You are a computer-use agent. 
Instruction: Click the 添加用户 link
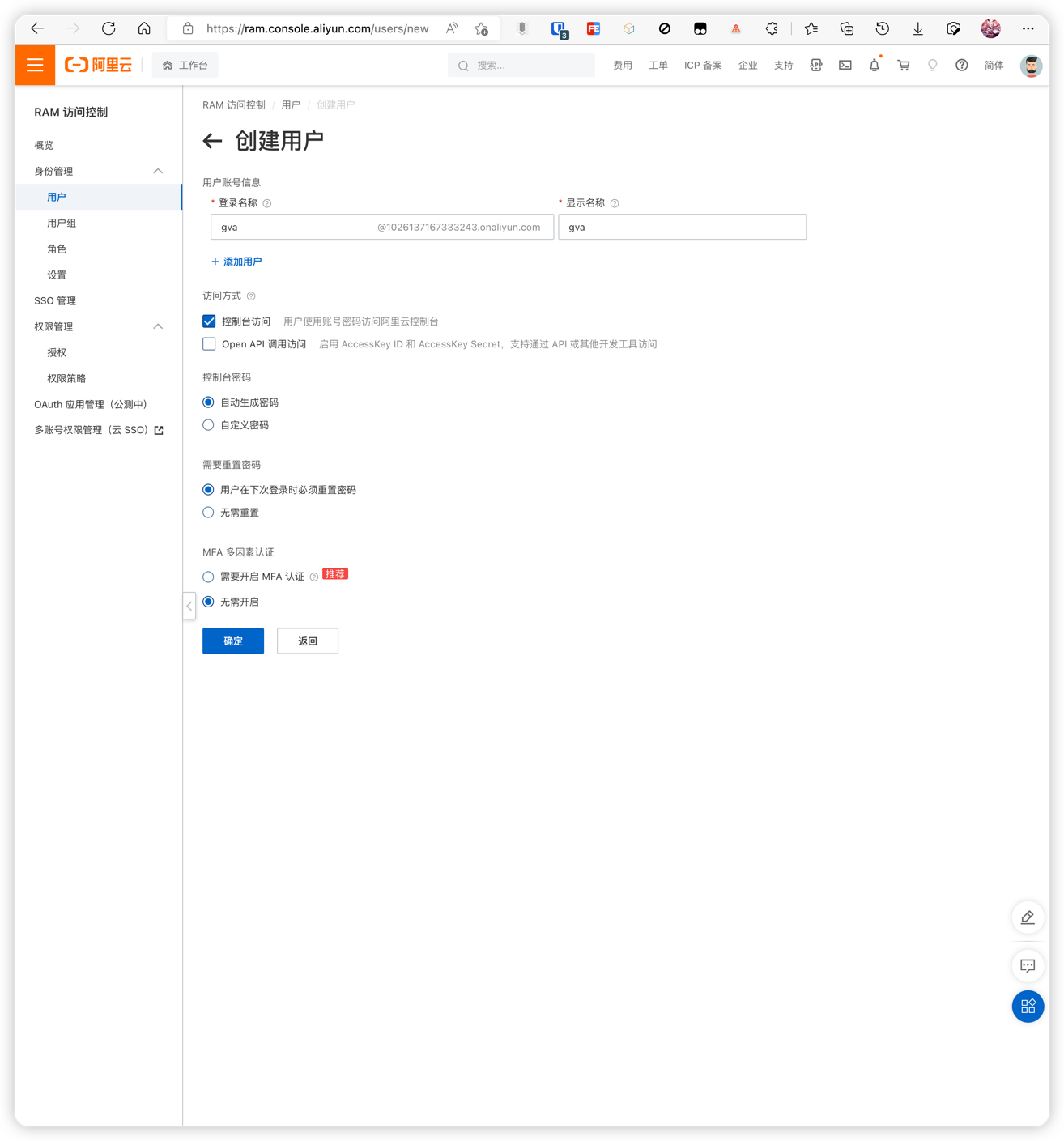point(236,262)
